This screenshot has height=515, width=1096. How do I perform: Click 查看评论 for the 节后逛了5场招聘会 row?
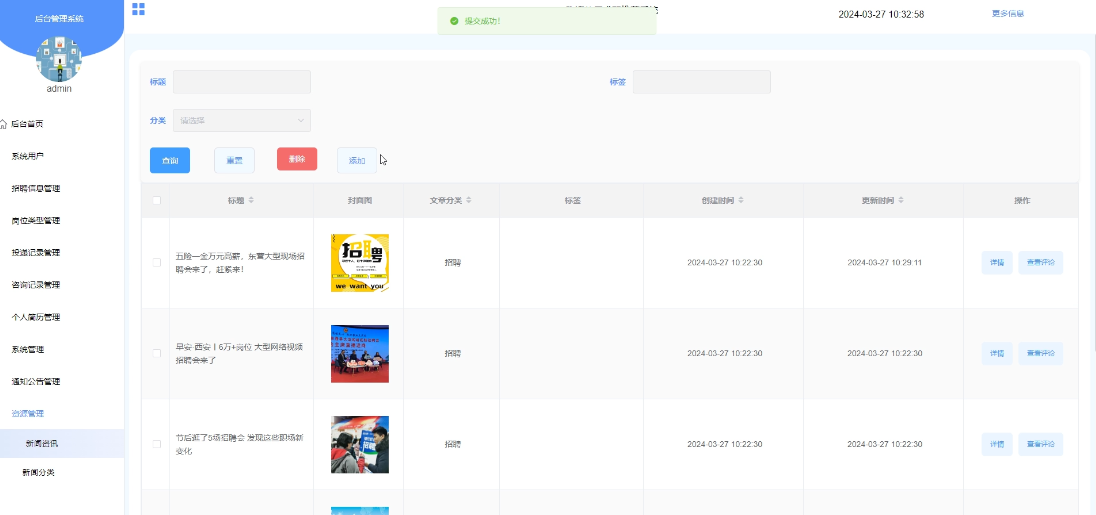coord(1040,444)
